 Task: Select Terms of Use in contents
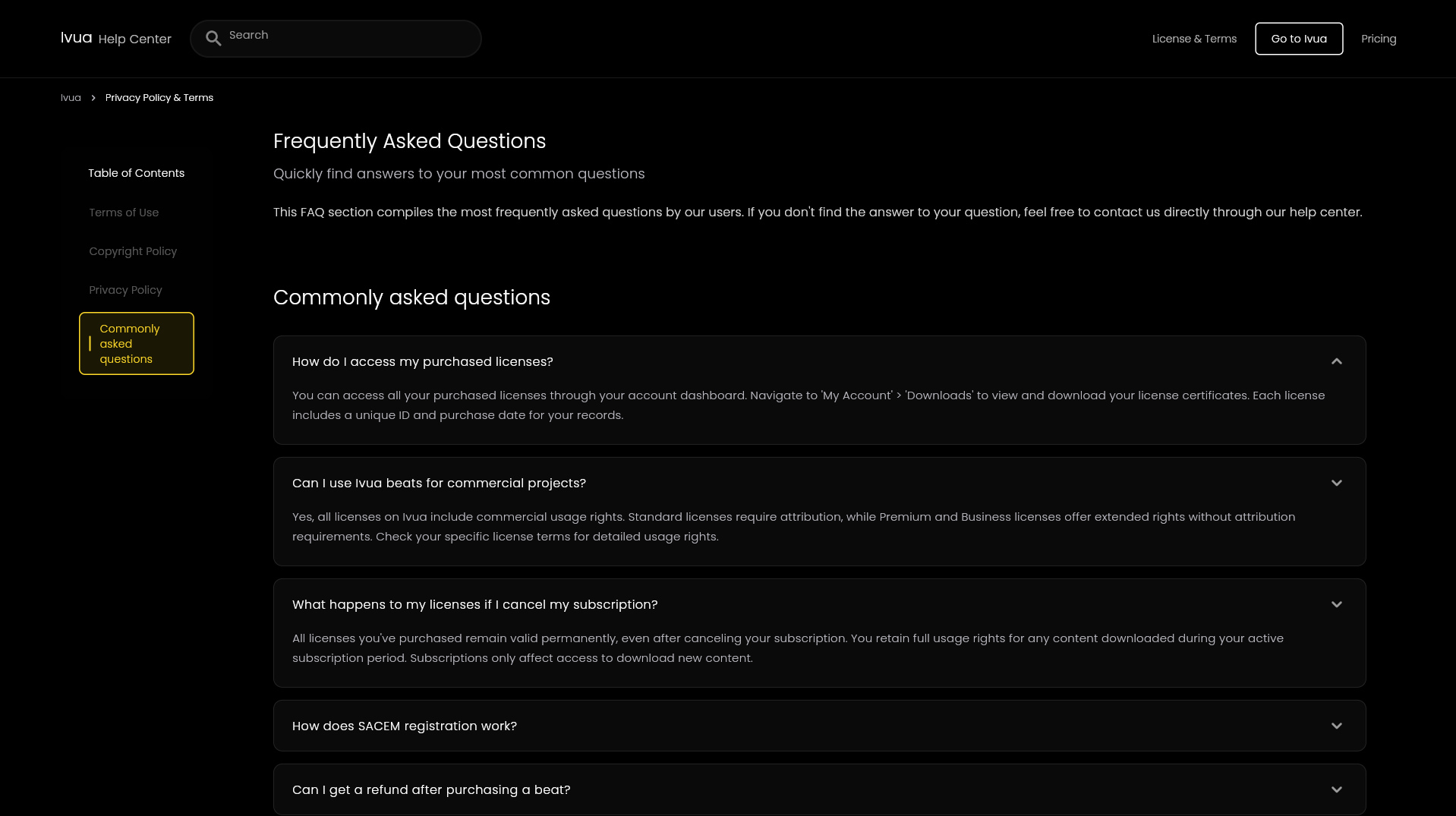point(124,213)
